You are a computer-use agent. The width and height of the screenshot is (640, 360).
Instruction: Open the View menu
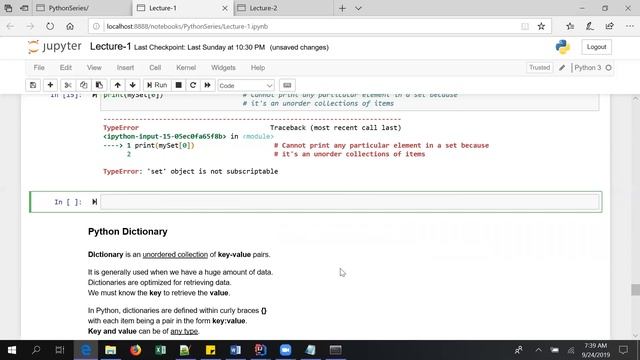[x=94, y=68]
